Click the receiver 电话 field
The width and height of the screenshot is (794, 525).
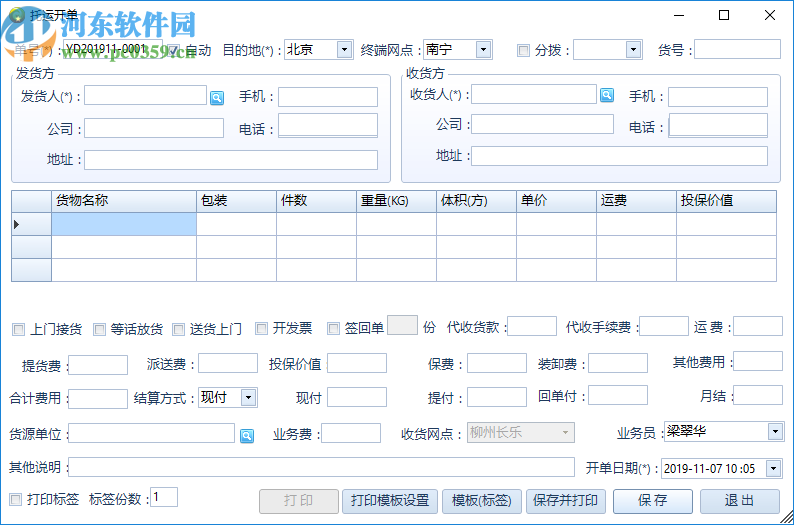point(718,126)
